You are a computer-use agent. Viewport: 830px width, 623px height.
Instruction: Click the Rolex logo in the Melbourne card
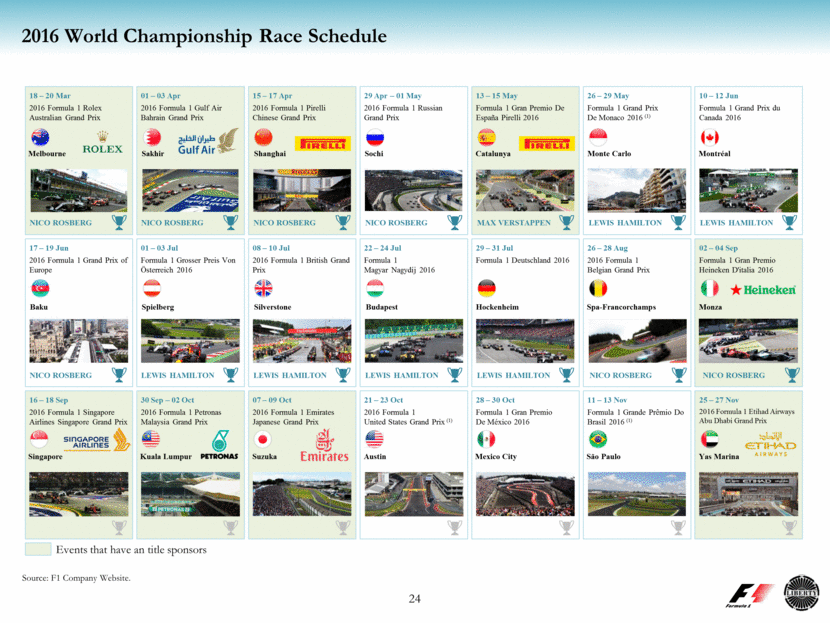103,146
